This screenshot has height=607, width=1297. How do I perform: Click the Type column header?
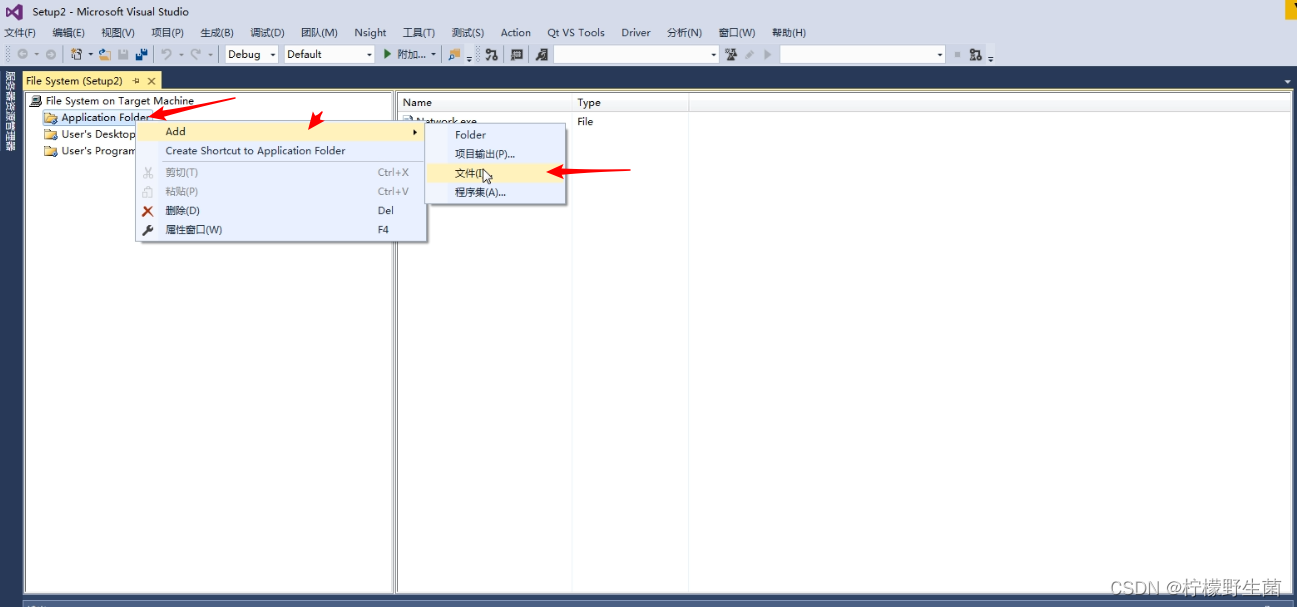coord(630,102)
